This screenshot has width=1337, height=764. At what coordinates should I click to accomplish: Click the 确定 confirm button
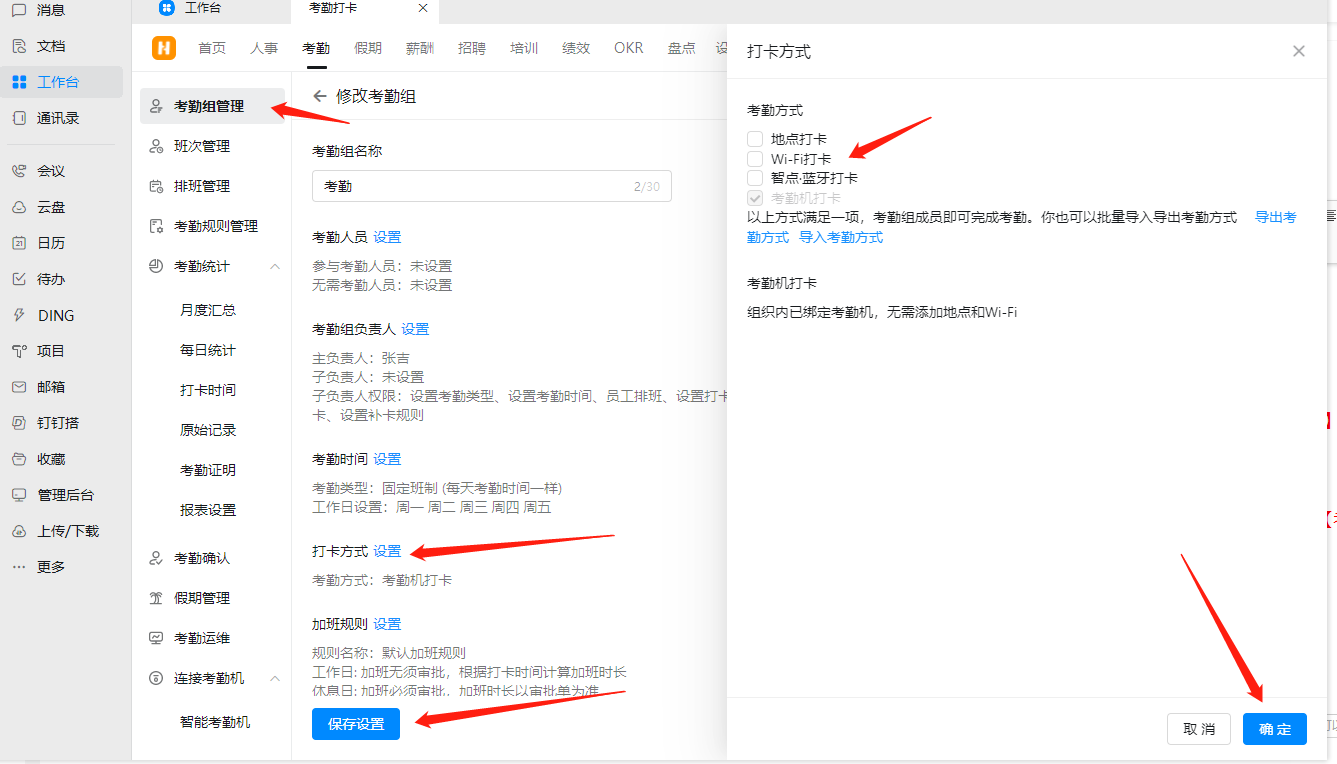(x=1274, y=729)
